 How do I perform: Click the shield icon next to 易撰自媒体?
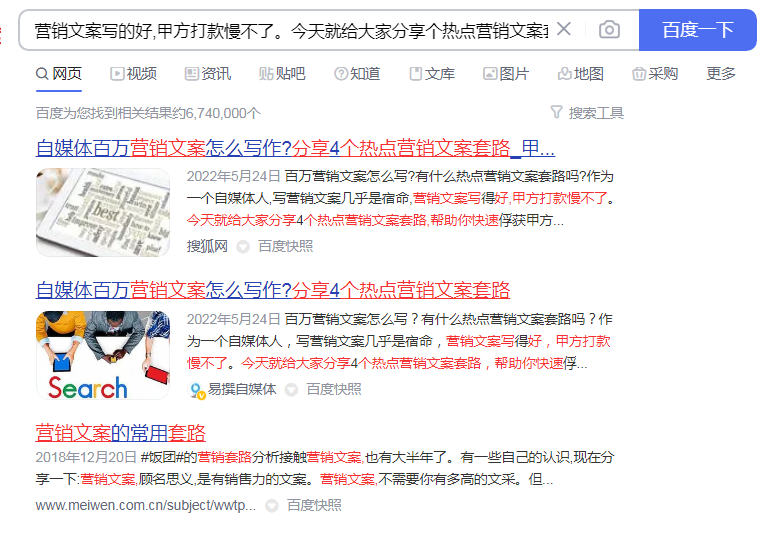[291, 390]
